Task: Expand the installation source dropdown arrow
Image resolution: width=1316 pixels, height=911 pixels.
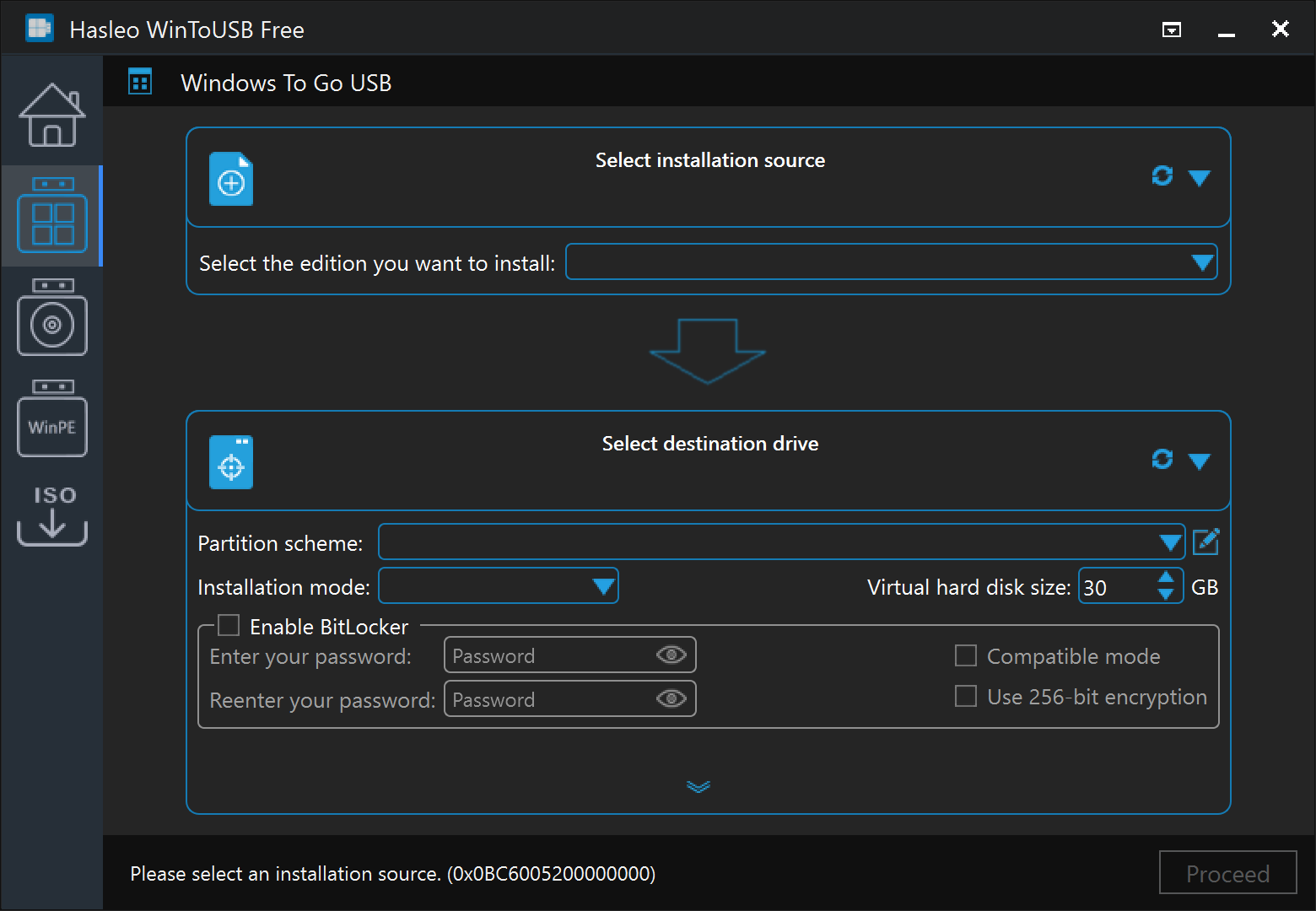Action: tap(1199, 177)
